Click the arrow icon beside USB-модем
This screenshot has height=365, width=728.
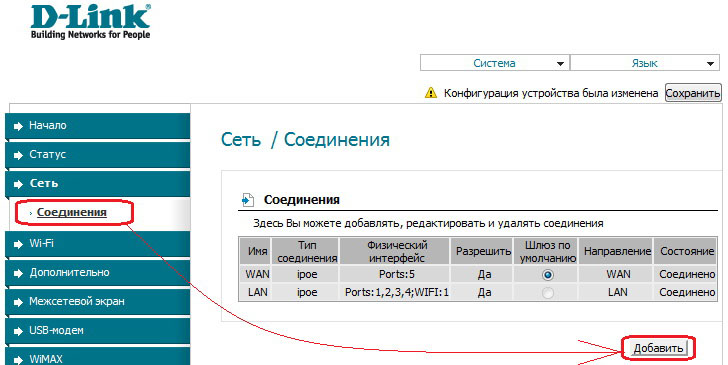(x=18, y=331)
